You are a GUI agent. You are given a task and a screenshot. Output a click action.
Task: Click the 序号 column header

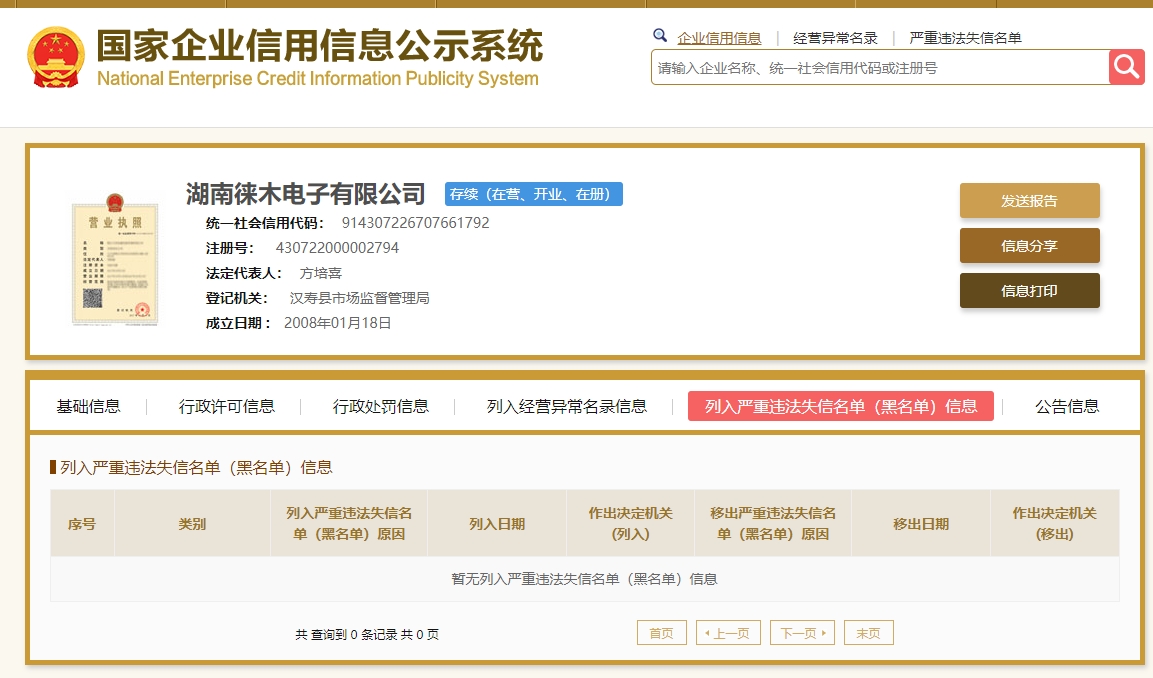click(82, 524)
